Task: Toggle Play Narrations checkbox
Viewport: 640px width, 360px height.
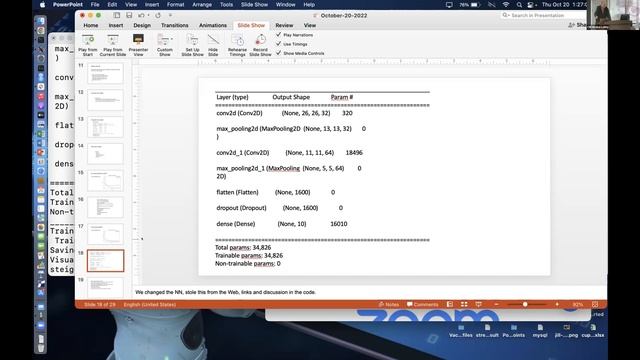Action: pos(279,35)
